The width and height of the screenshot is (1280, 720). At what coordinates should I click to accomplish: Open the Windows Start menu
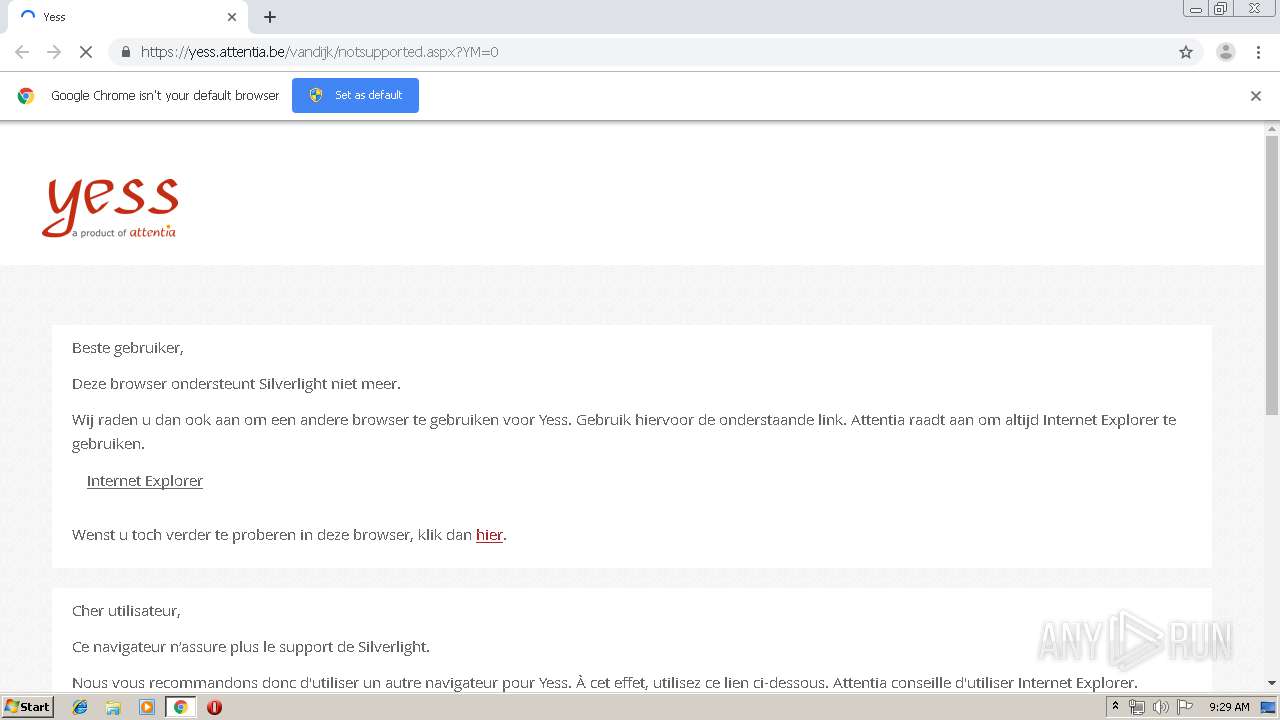tap(27, 707)
